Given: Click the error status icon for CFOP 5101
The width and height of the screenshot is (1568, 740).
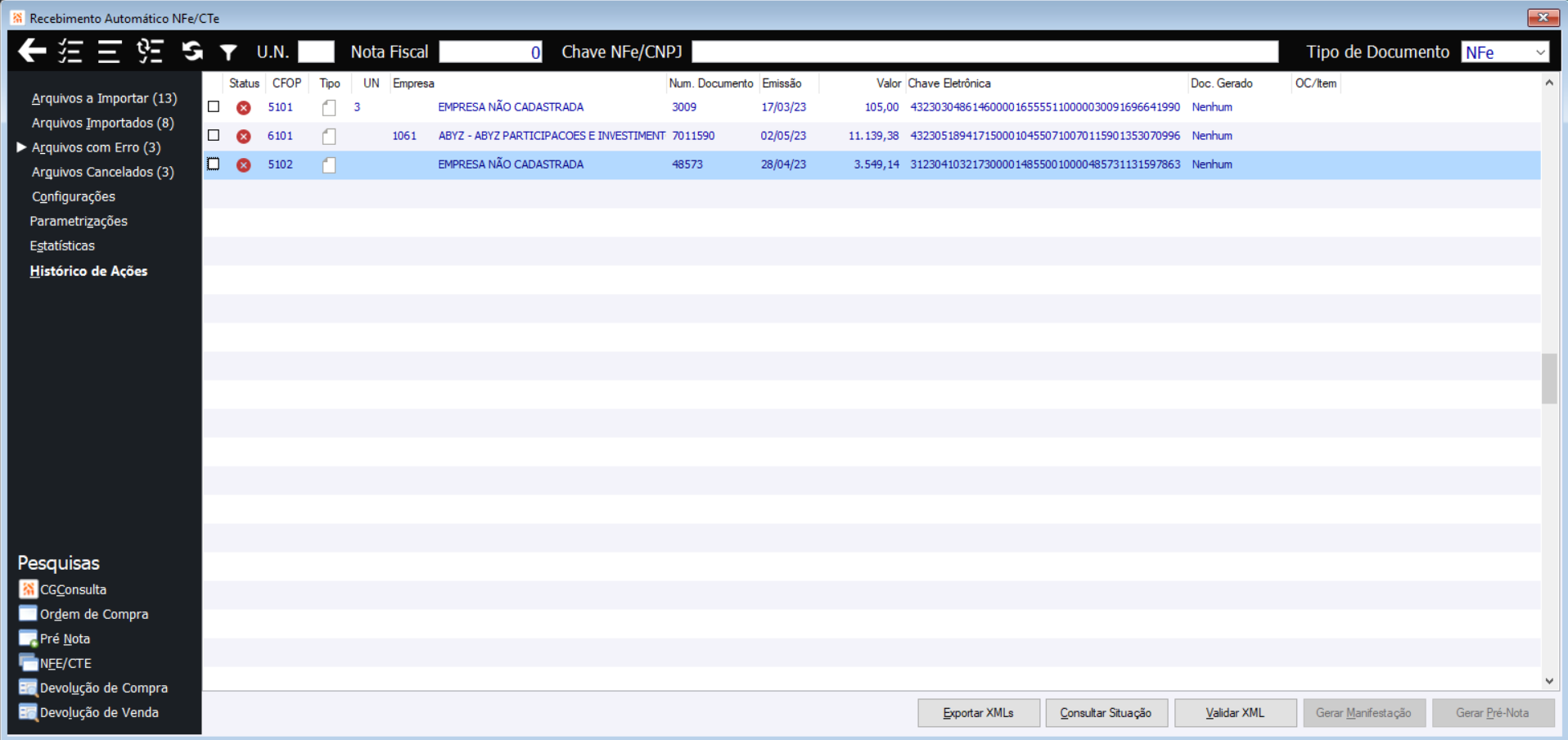Looking at the screenshot, I should (244, 107).
